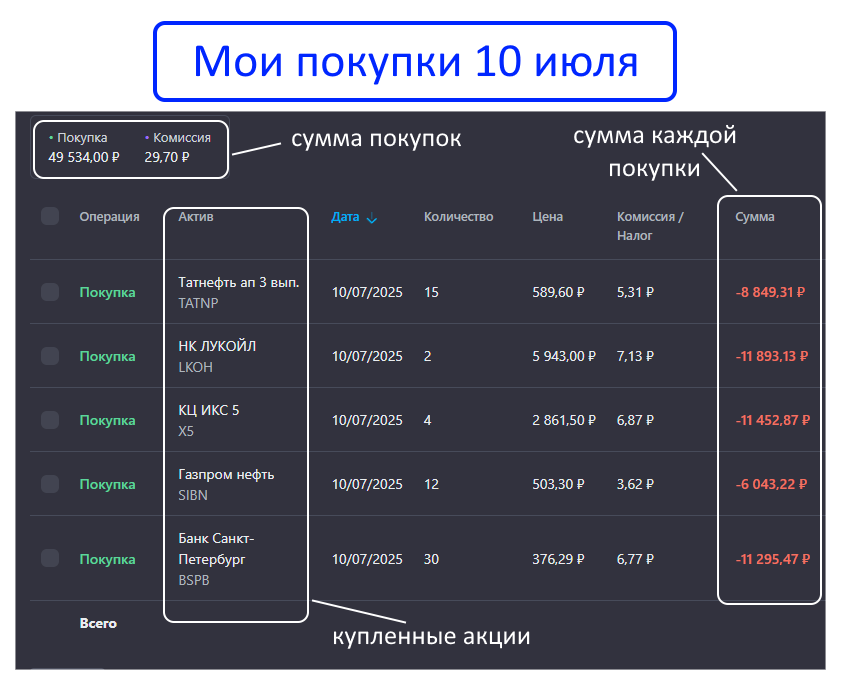This screenshot has width=843, height=691.
Task: Select the LKOH purchase row checkbox
Action: (x=50, y=356)
